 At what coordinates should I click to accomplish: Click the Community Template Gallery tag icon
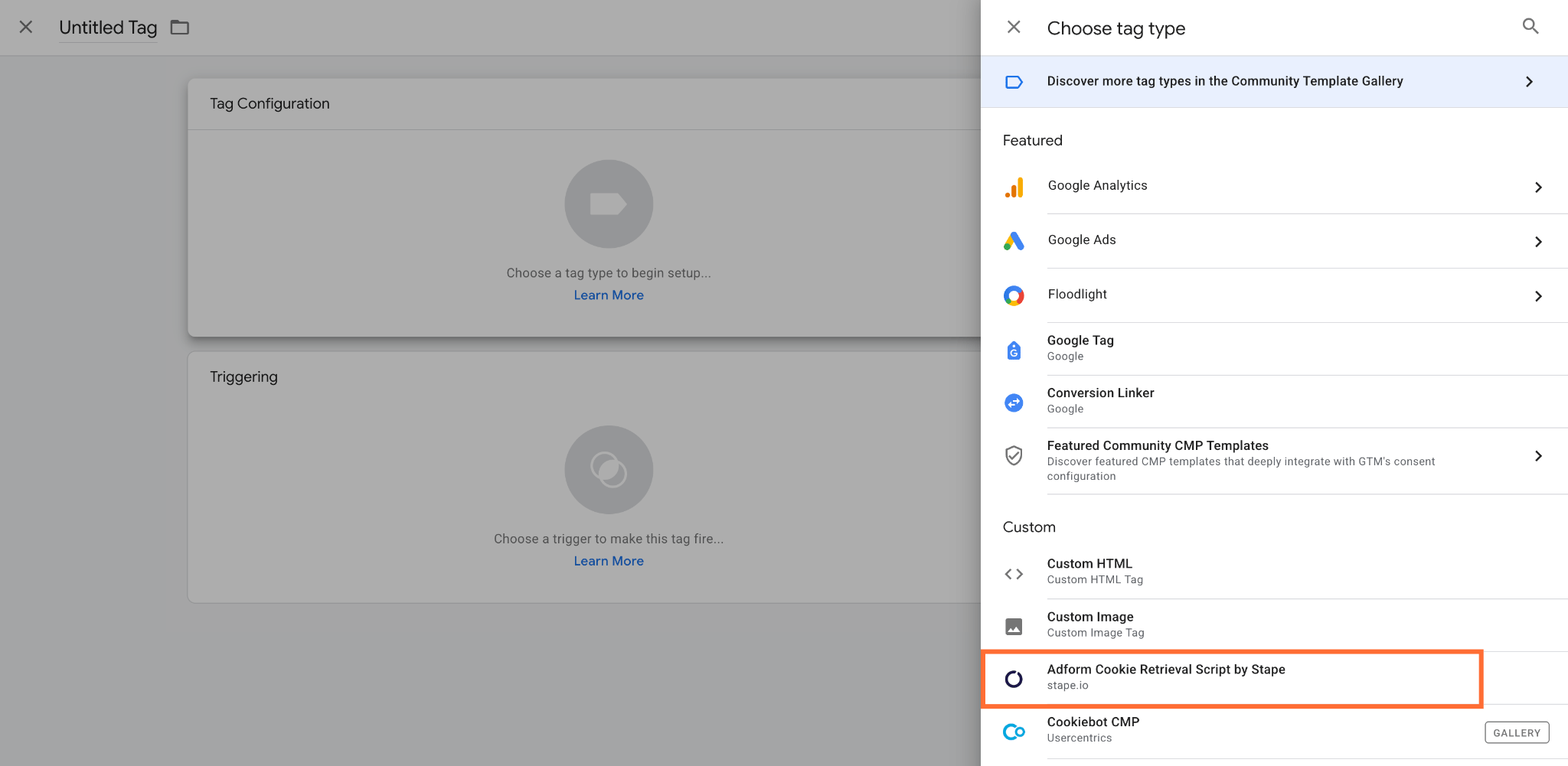(x=1014, y=82)
